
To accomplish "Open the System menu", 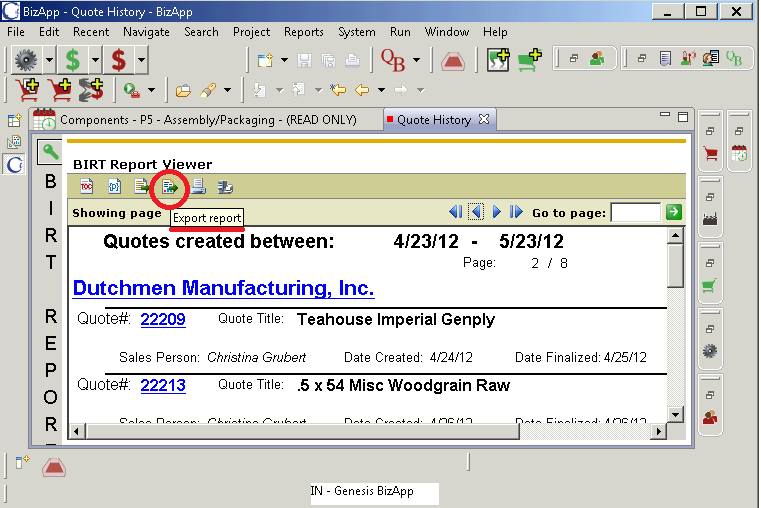I will tap(357, 32).
